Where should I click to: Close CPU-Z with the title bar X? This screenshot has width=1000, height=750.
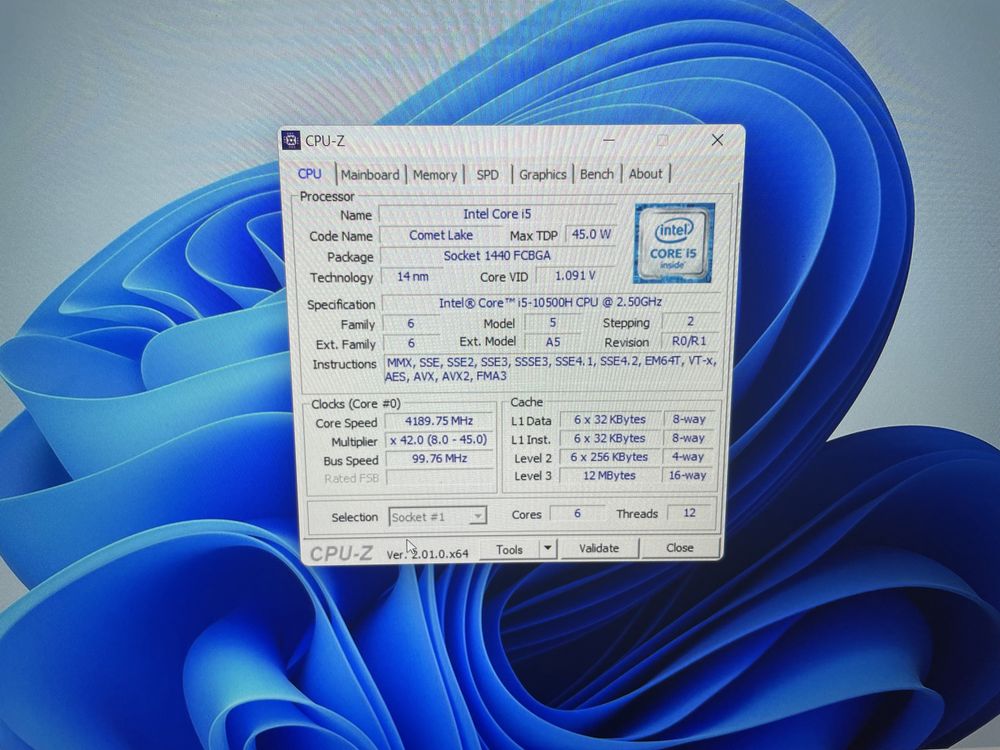point(717,140)
